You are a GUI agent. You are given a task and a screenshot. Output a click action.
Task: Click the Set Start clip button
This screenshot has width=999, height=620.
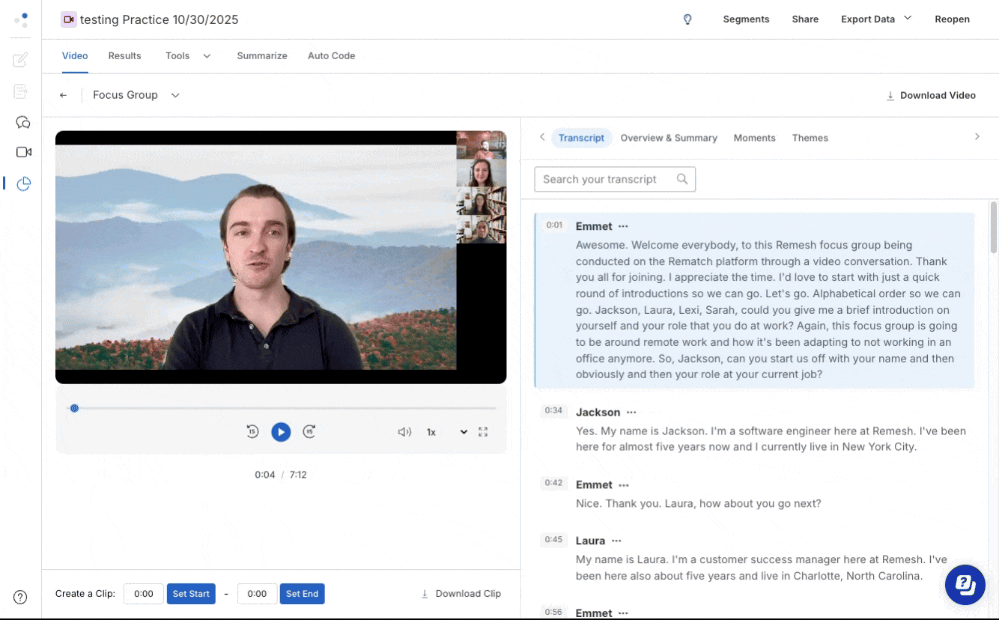coord(190,593)
